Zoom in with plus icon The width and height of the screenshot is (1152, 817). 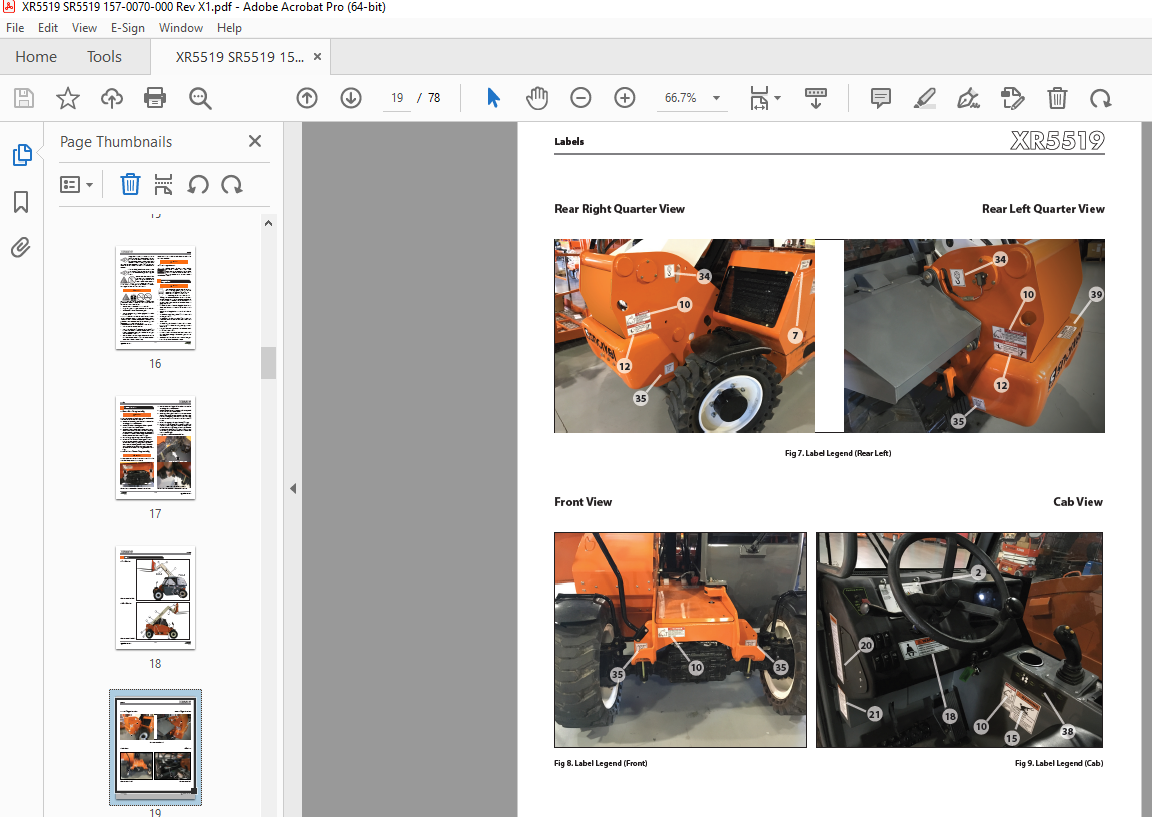(624, 98)
